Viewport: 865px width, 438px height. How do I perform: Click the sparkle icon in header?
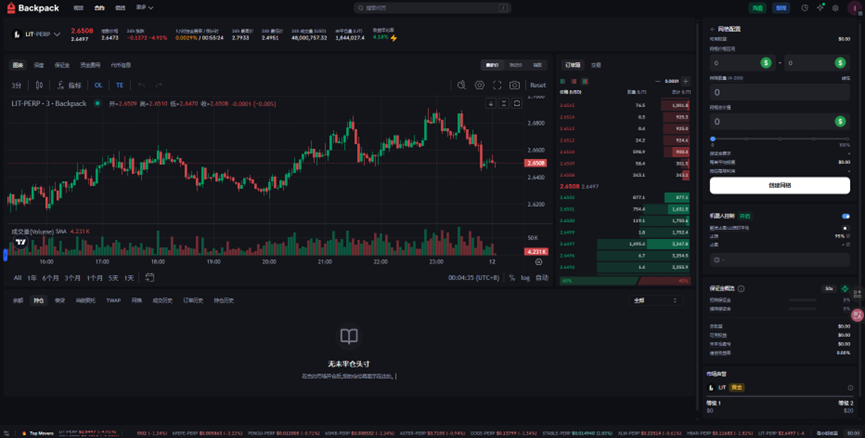pos(820,8)
